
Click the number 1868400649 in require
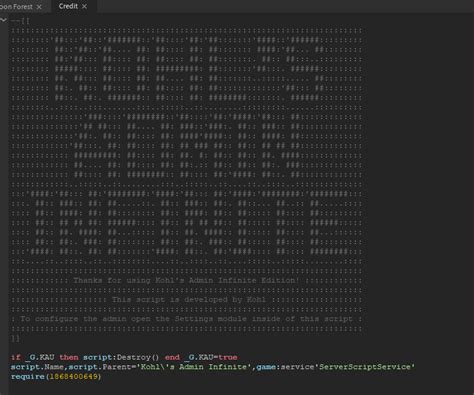point(73,377)
